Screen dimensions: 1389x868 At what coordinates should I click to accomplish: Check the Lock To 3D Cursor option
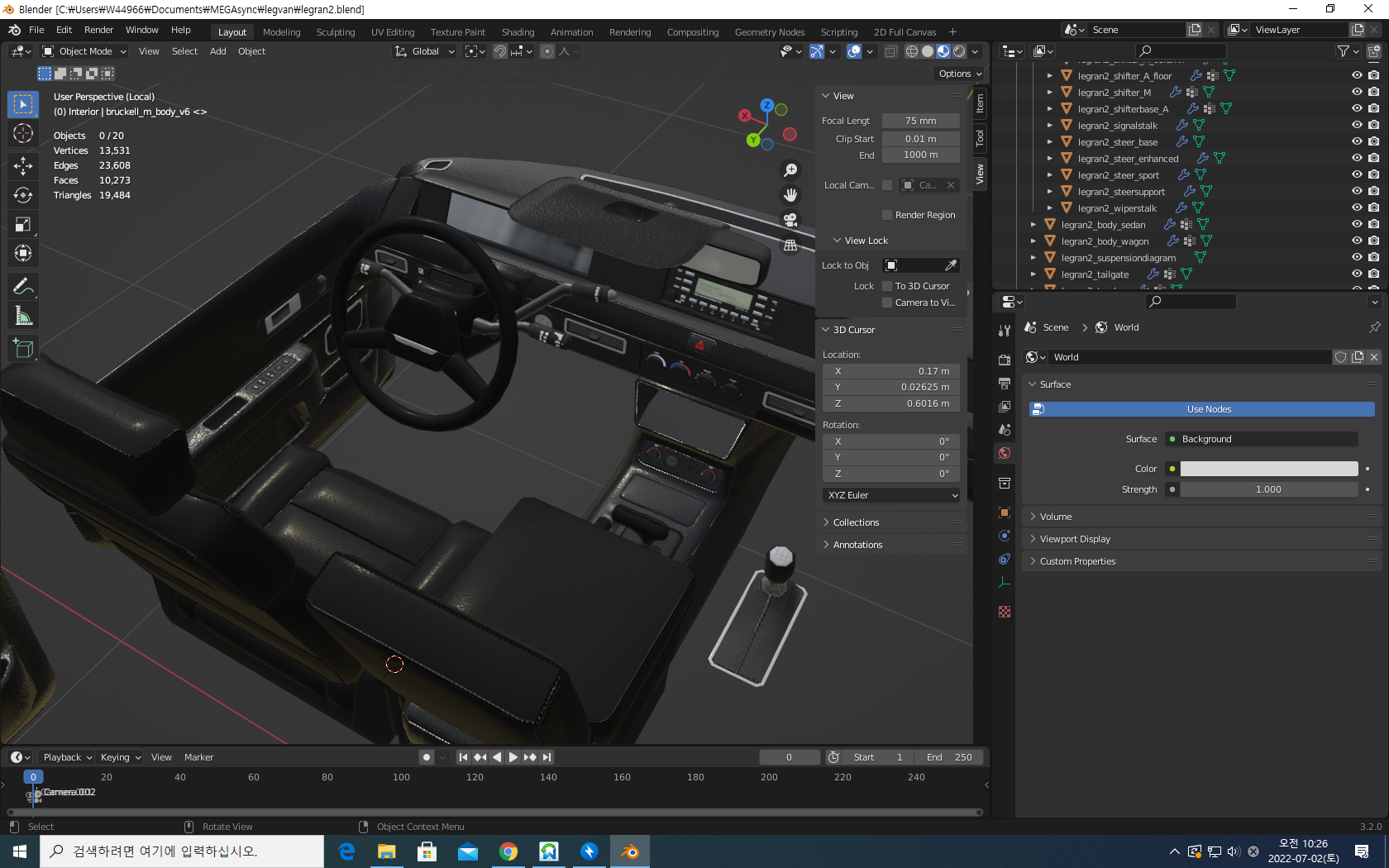point(887,286)
